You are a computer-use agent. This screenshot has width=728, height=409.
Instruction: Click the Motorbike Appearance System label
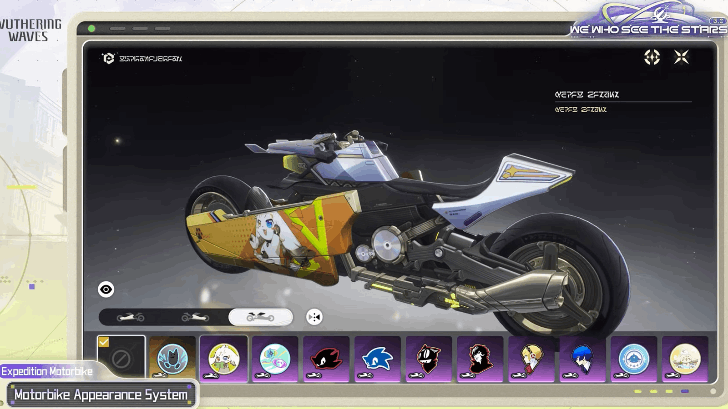[100, 395]
